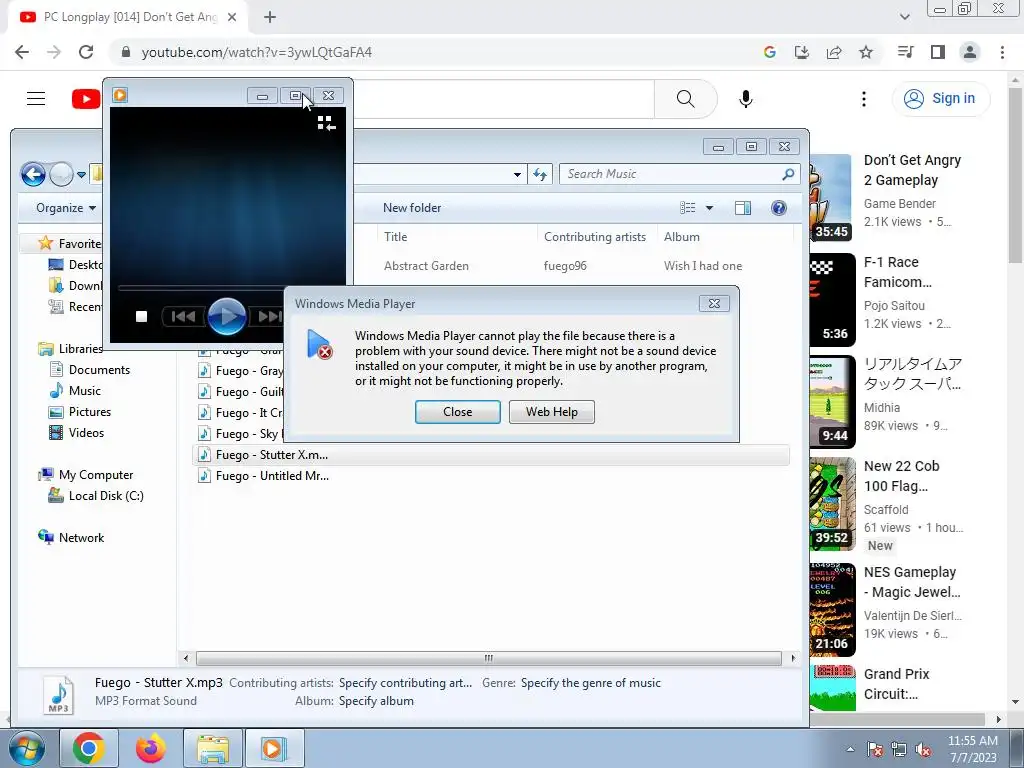Image resolution: width=1024 pixels, height=768 pixels.
Task: Sign in to YouTube
Action: pos(940,99)
